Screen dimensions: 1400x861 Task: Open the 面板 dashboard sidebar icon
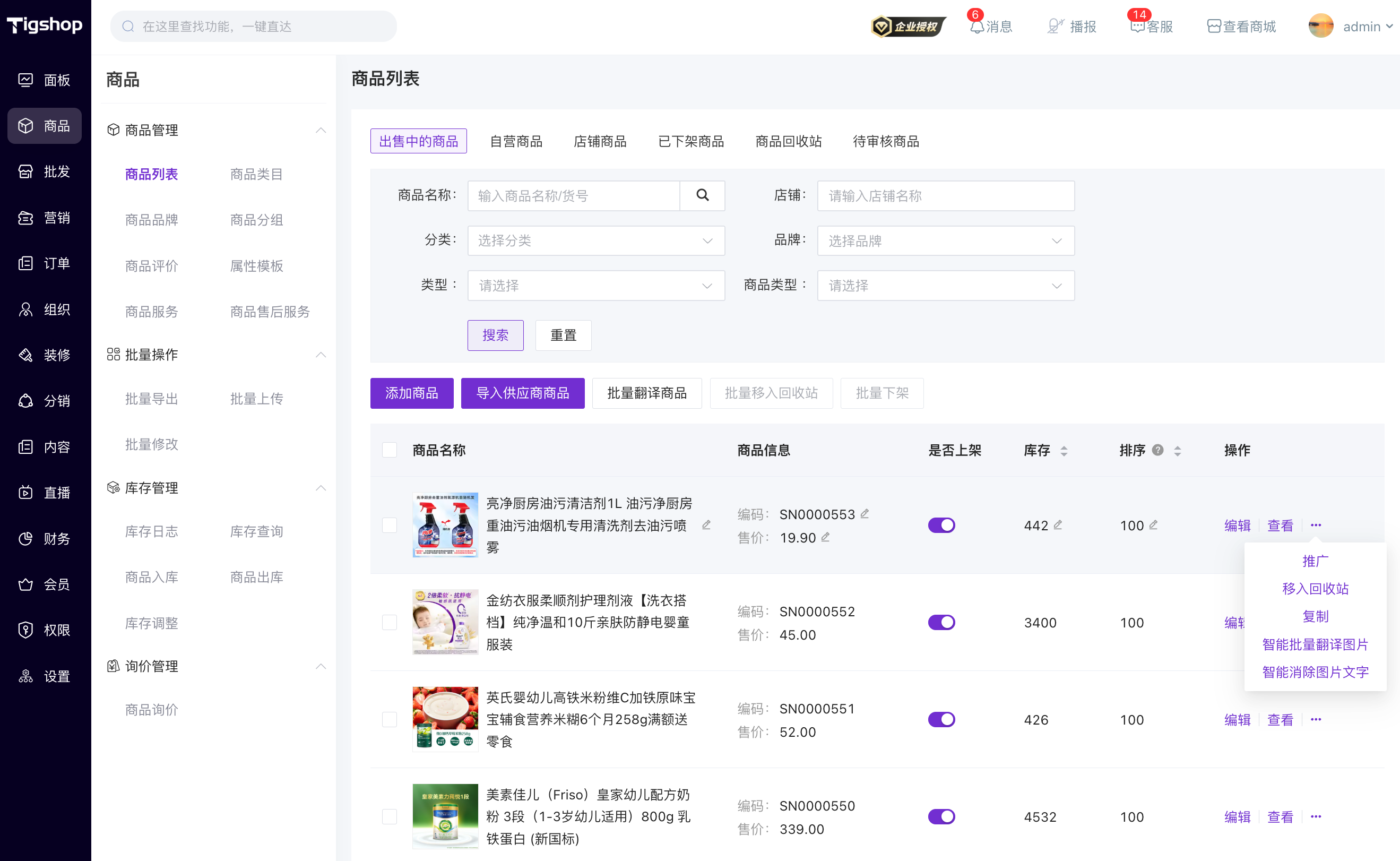coord(25,80)
